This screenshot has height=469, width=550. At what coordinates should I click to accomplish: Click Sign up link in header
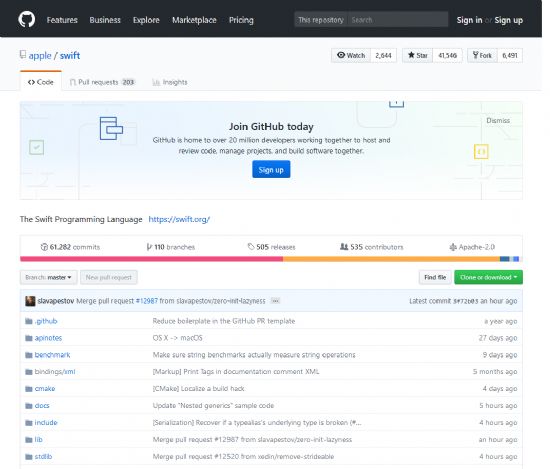coord(509,20)
